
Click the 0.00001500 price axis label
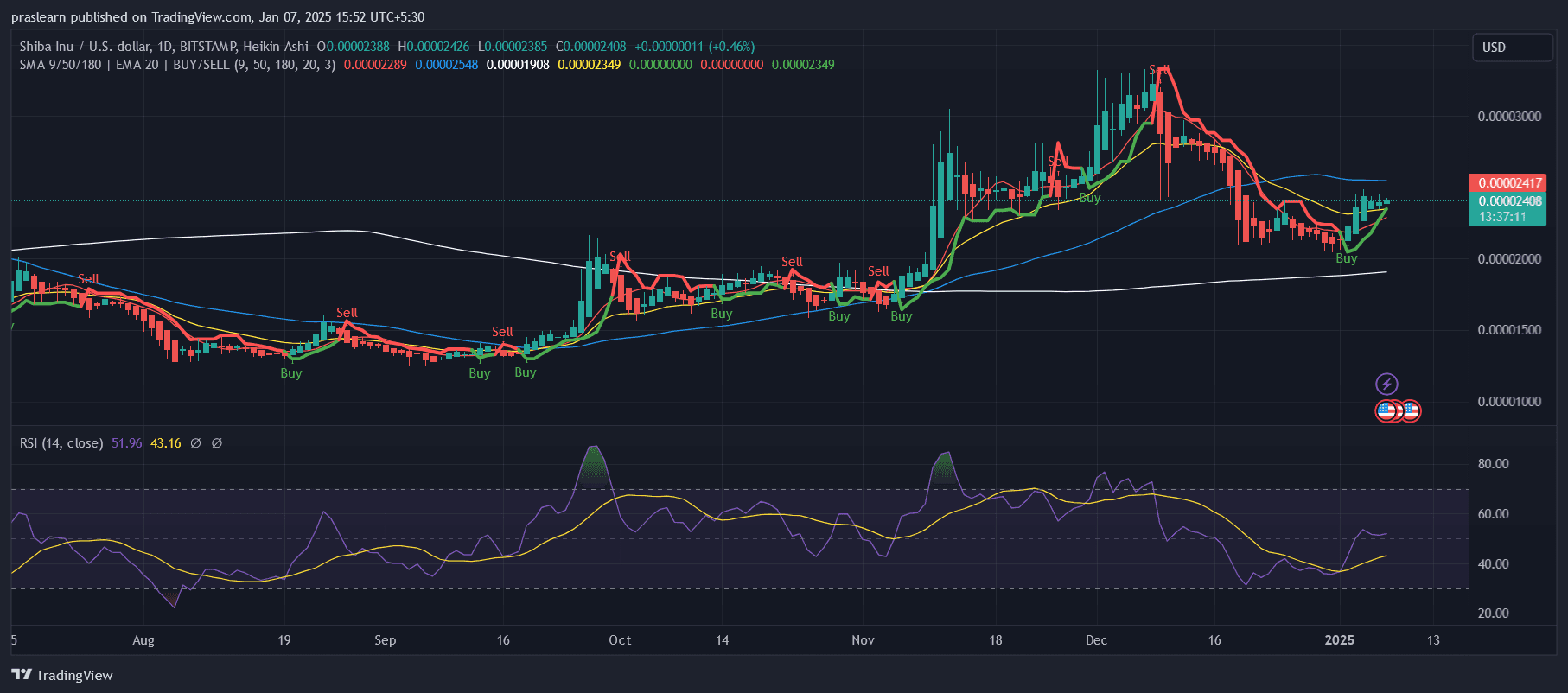(x=1509, y=330)
